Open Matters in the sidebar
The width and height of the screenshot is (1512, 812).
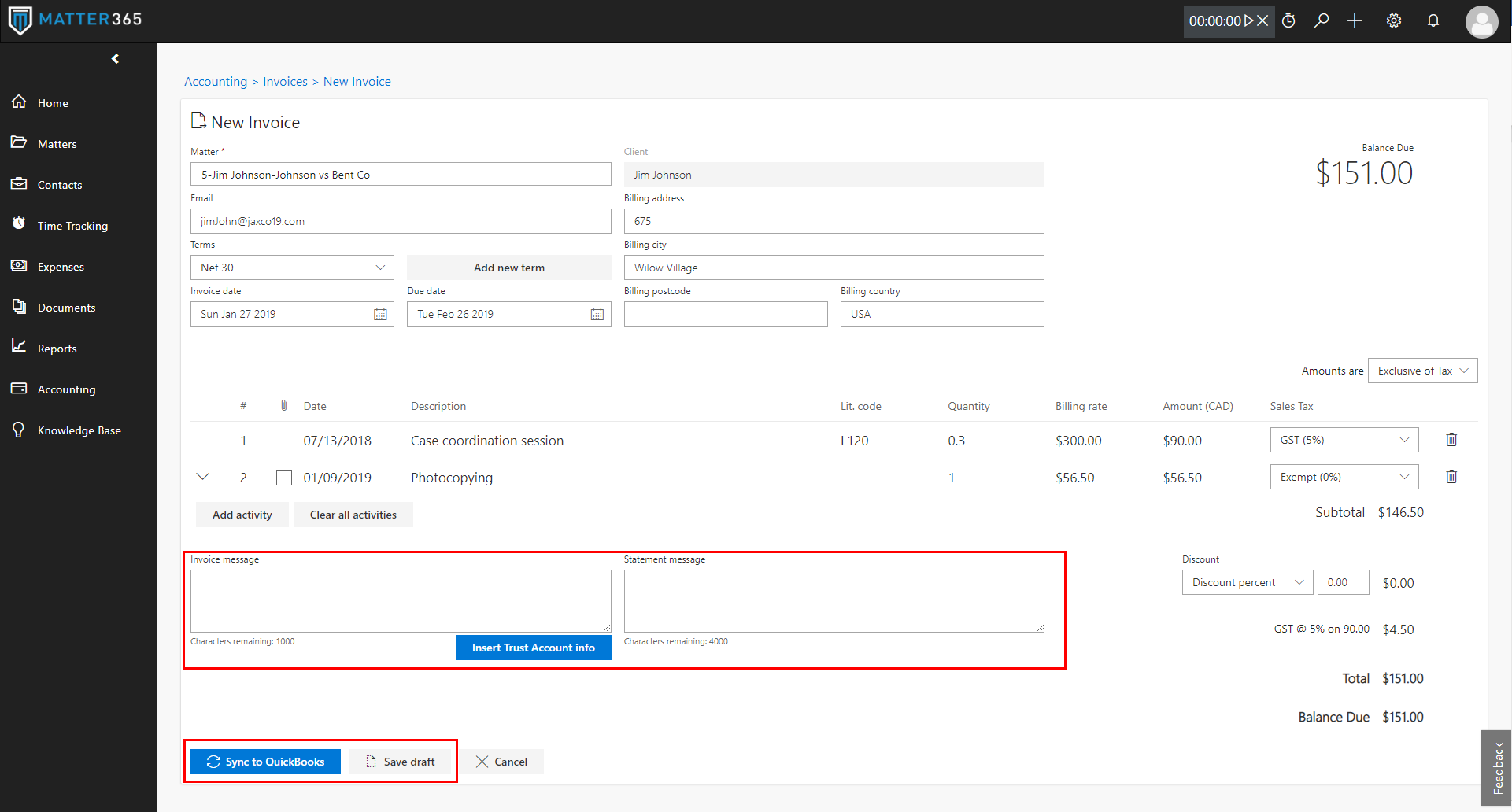(x=57, y=144)
